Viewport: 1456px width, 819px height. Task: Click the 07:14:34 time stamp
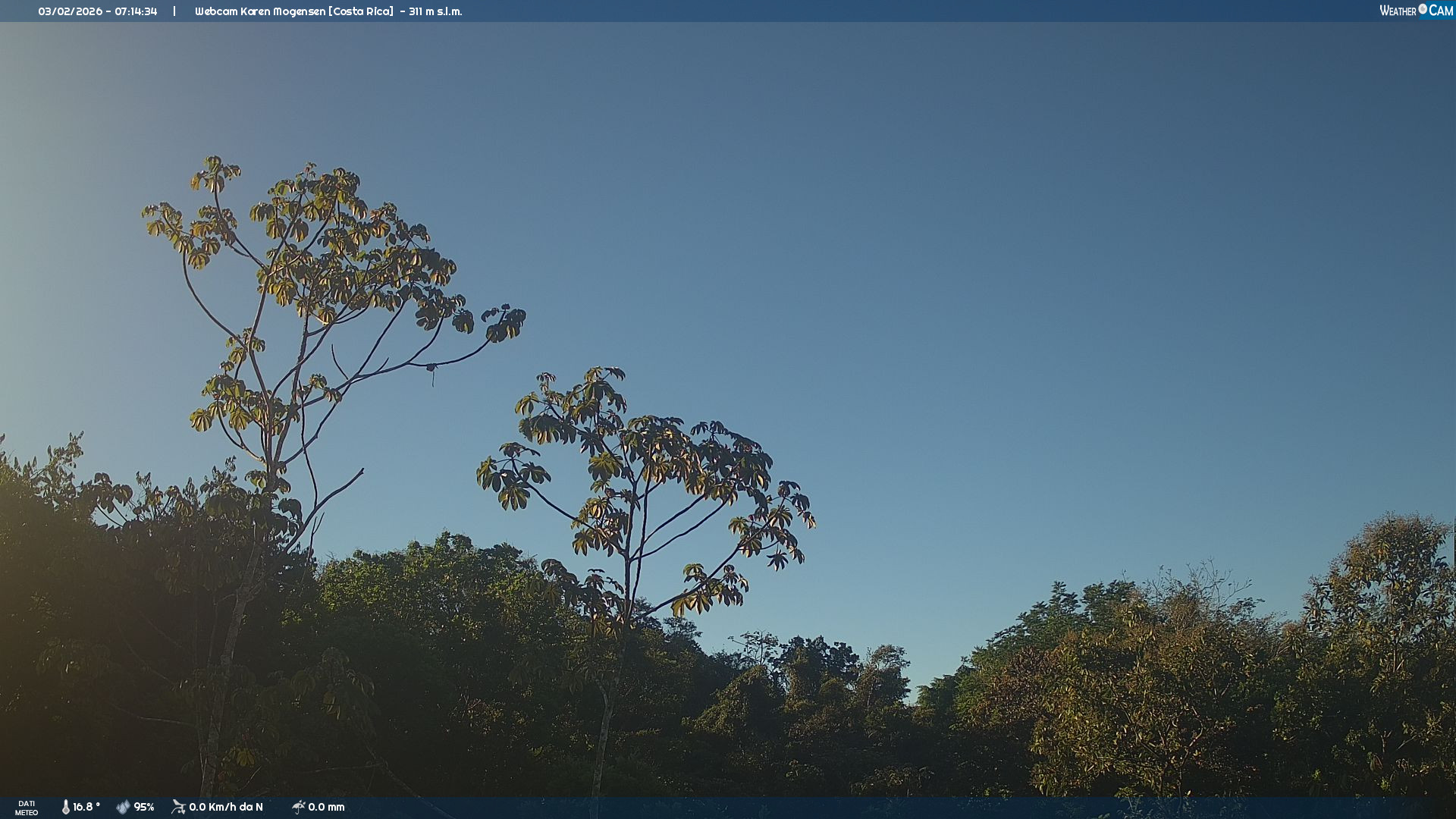(136, 11)
